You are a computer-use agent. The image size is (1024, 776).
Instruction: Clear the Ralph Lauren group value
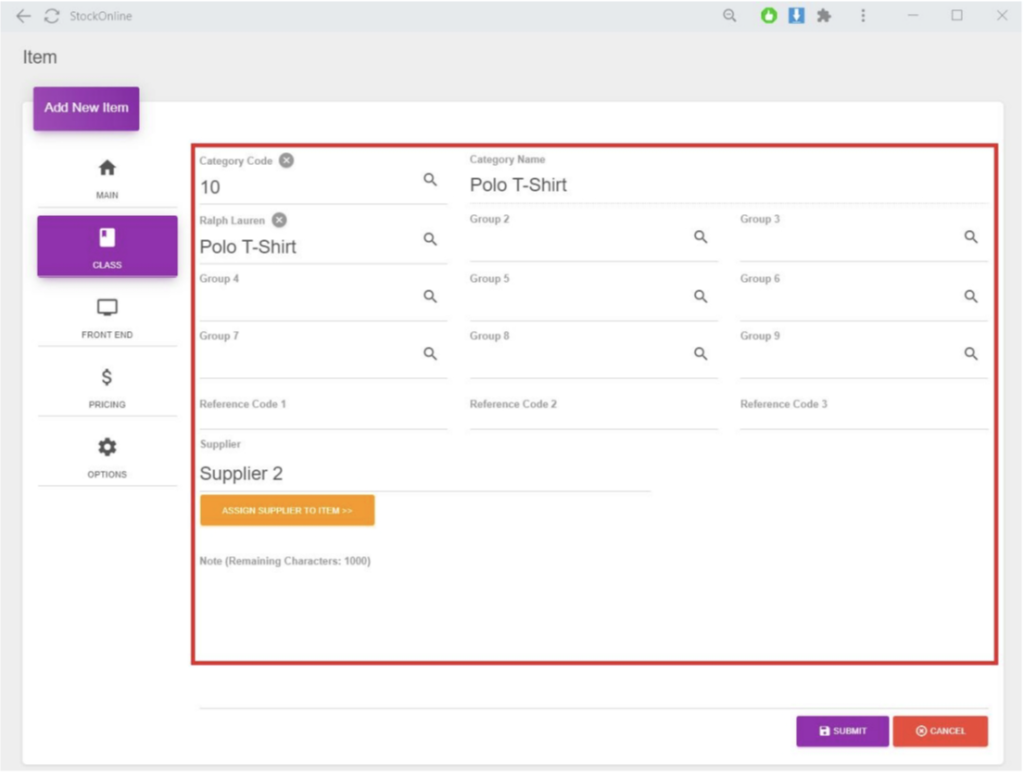click(x=280, y=220)
